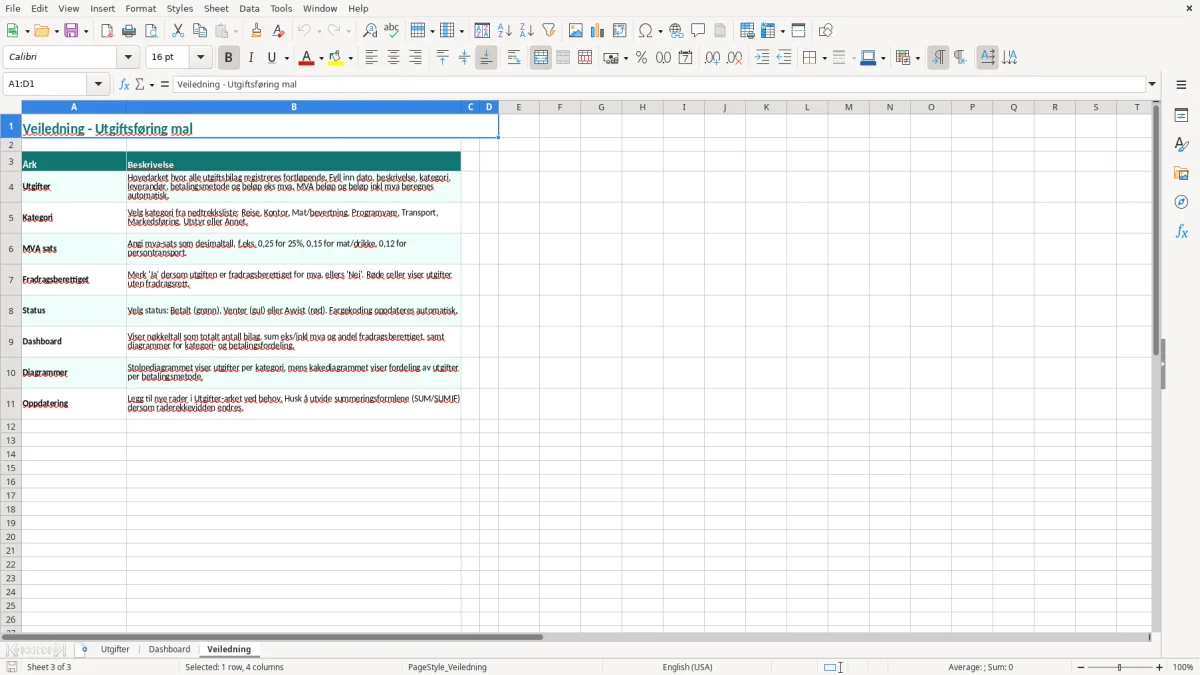Toggle Italic formatting
Image resolution: width=1200 pixels, height=675 pixels.
coord(251,58)
